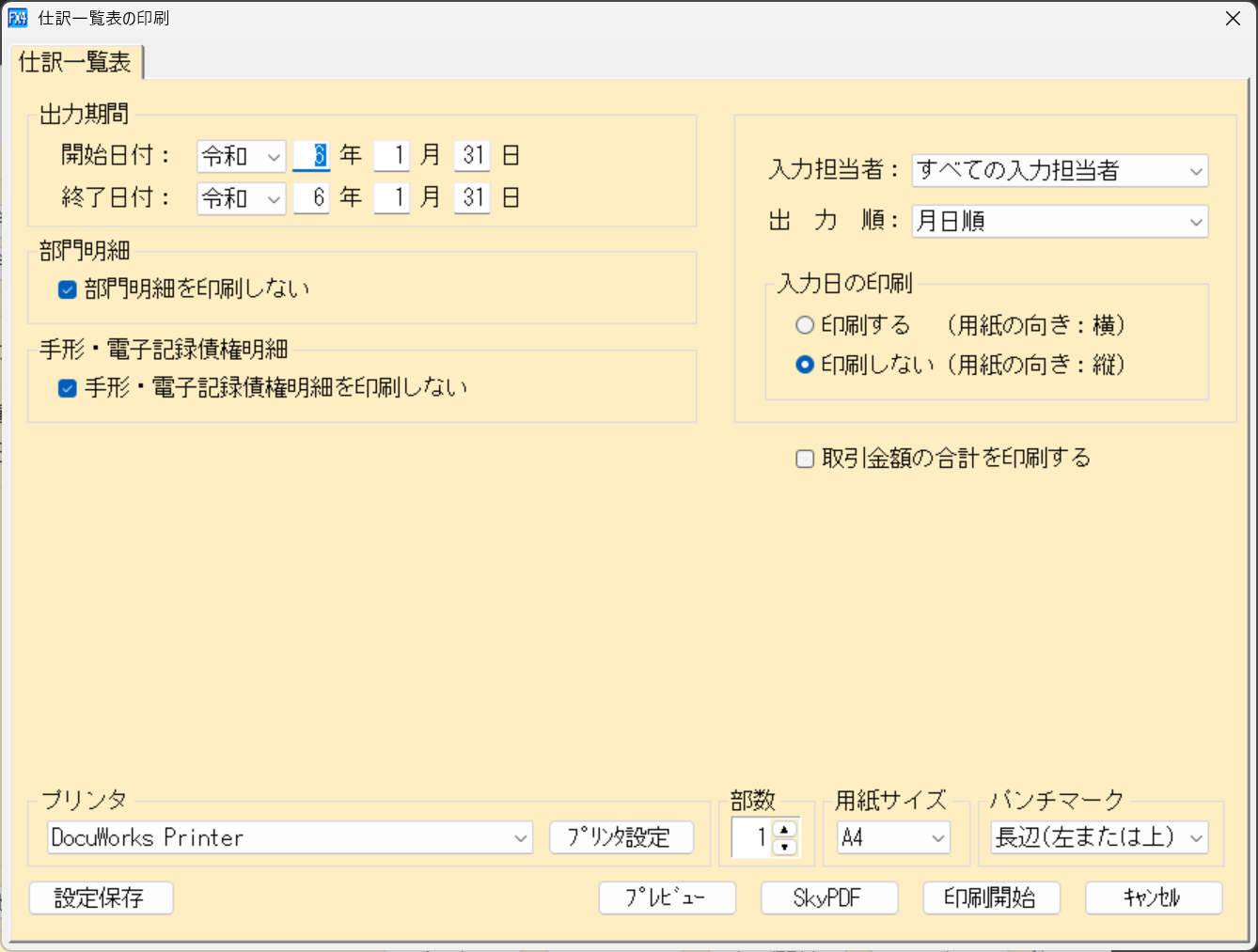Viewport: 1258px width, 952px height.
Task: Select 印刷しない for 入力日の印刷
Action: [805, 366]
